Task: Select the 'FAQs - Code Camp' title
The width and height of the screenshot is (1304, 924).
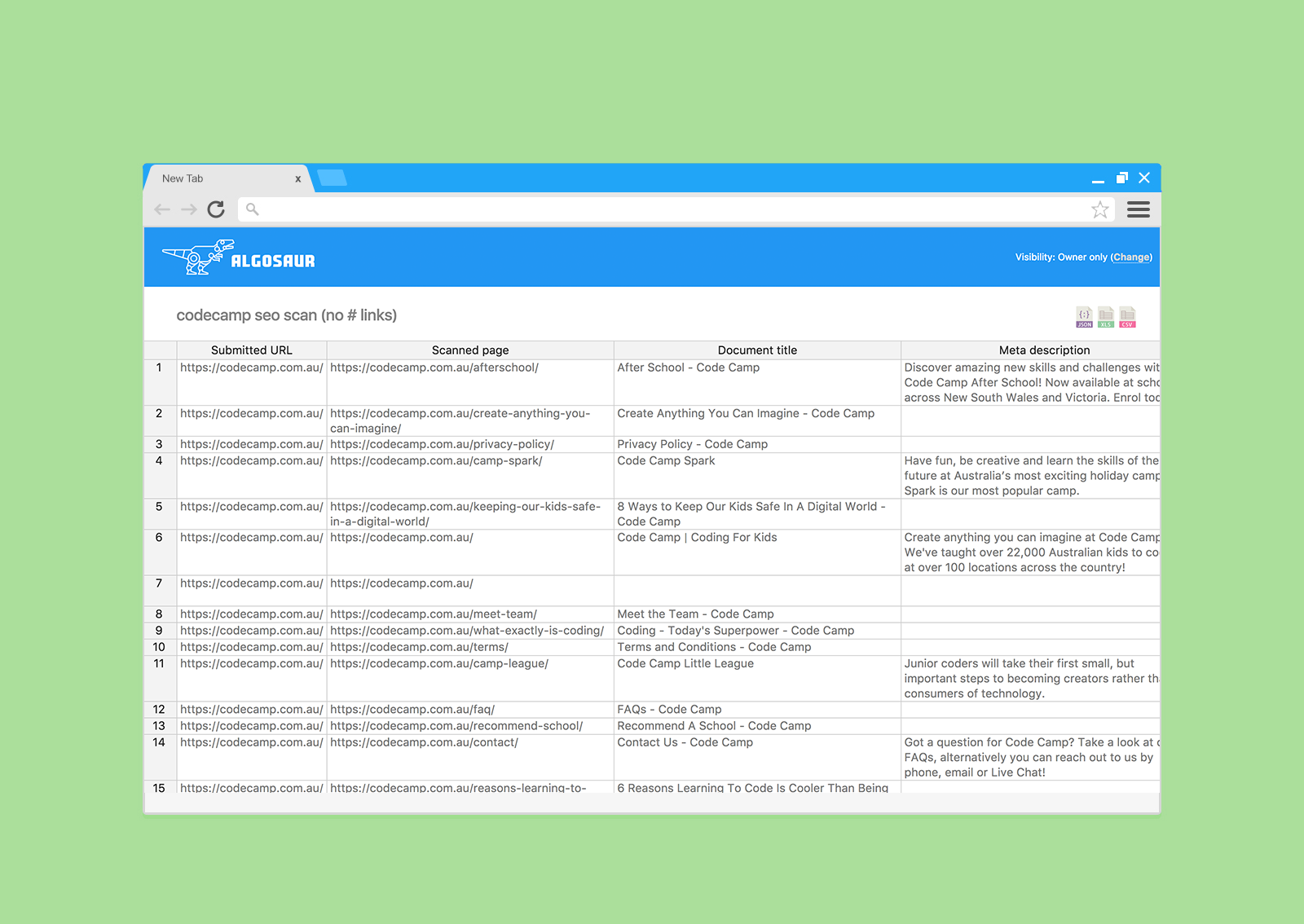Action: [669, 710]
